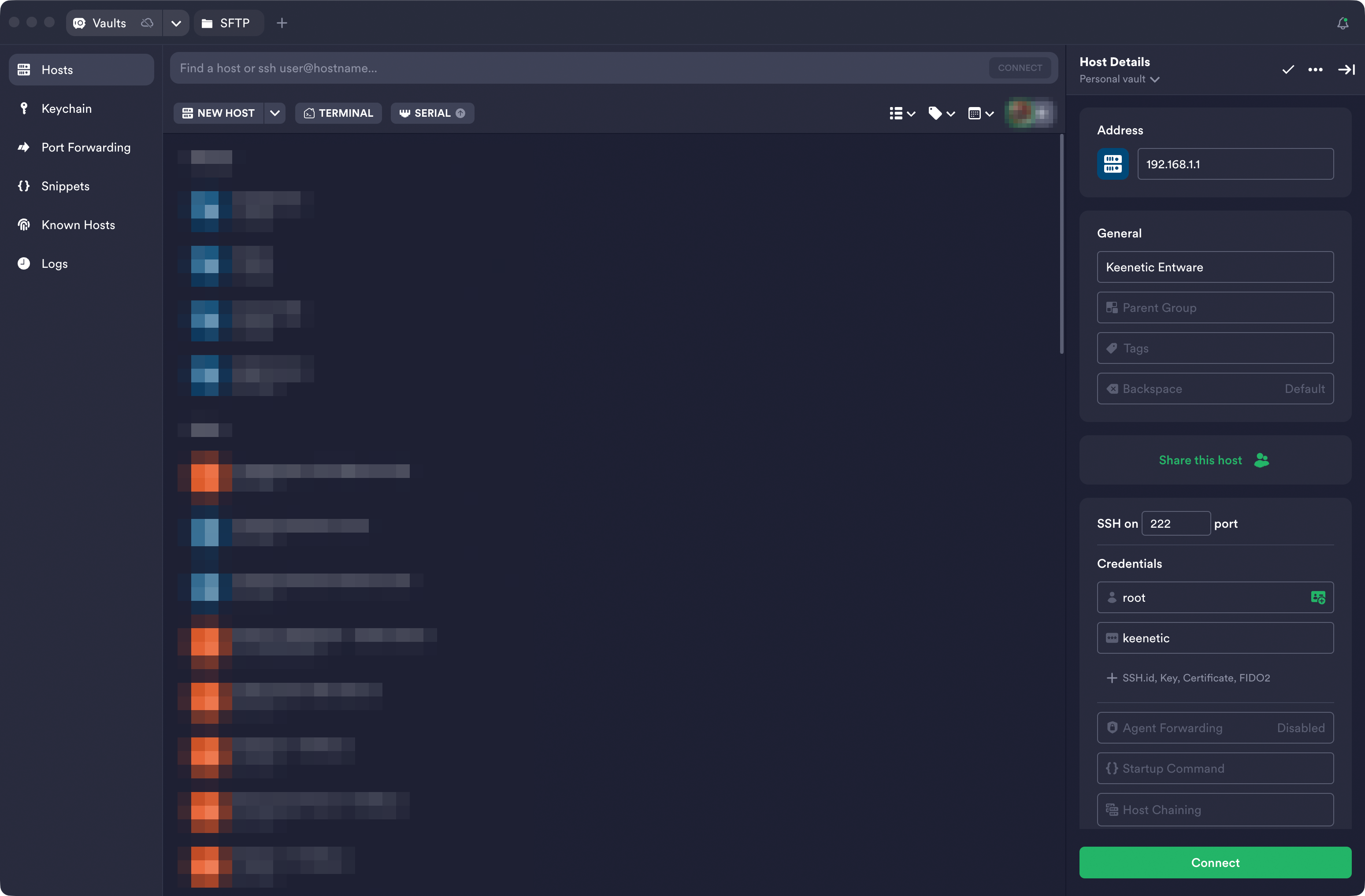This screenshot has width=1365, height=896.
Task: Open Known Hosts section
Action: pos(82,225)
